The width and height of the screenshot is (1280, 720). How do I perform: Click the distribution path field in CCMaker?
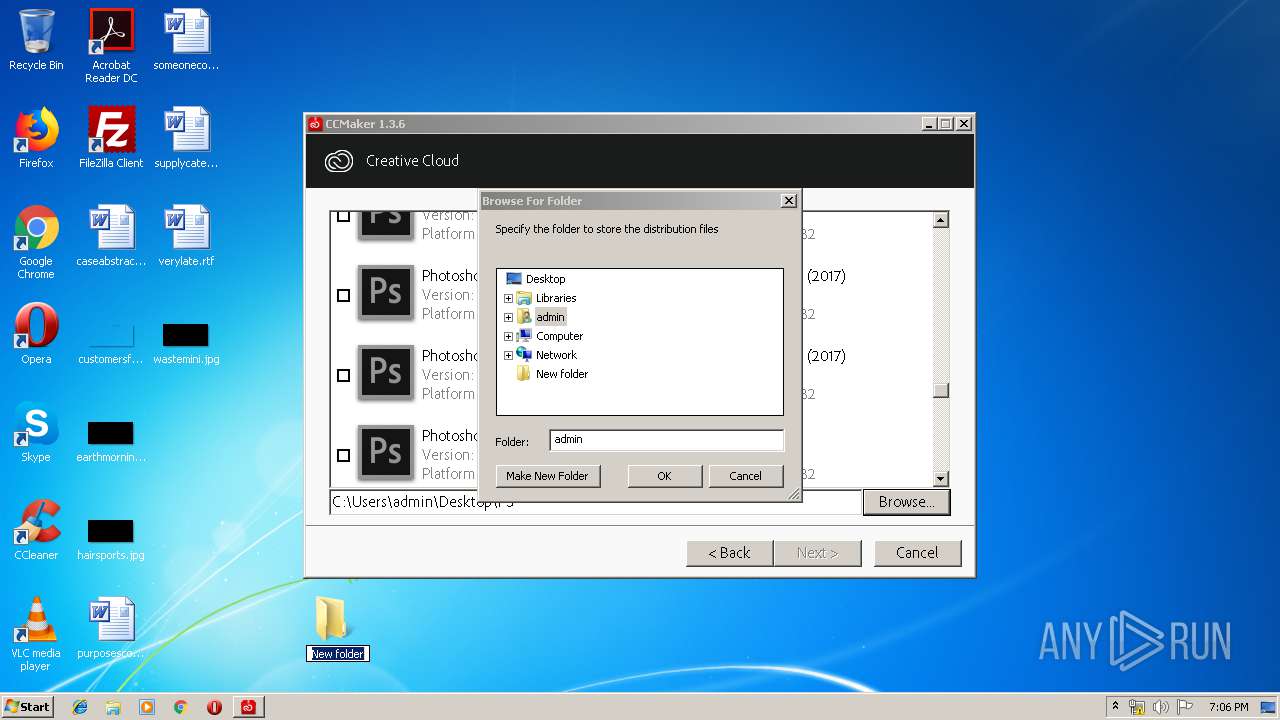pyautogui.click(x=595, y=502)
